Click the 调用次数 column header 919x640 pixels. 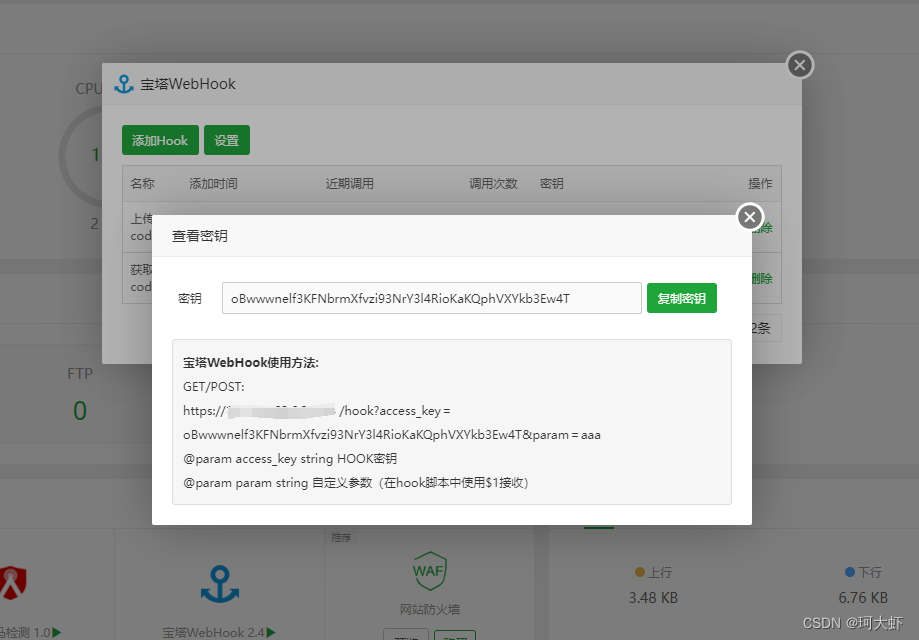(493, 183)
